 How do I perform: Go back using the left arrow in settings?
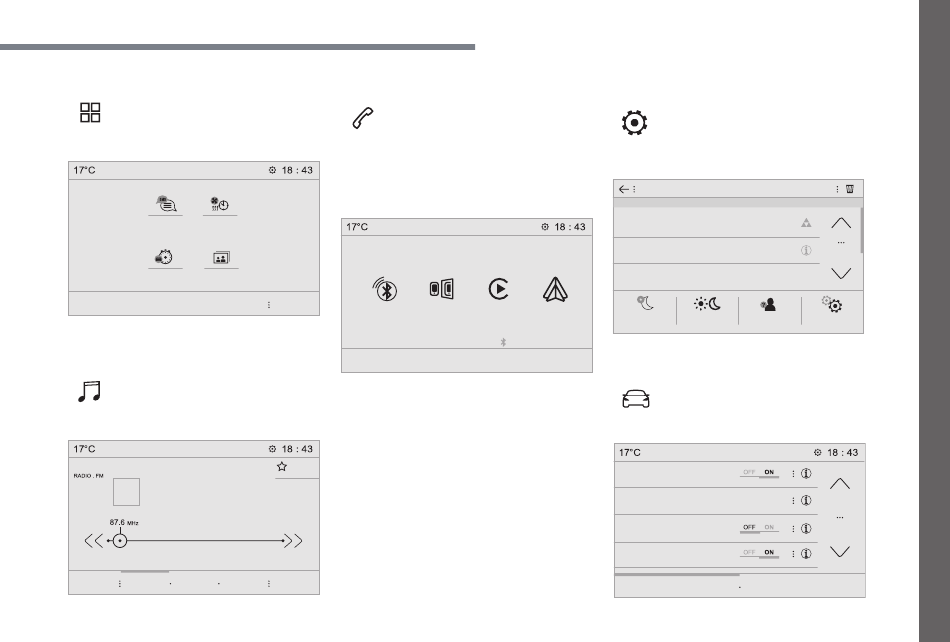[x=623, y=189]
